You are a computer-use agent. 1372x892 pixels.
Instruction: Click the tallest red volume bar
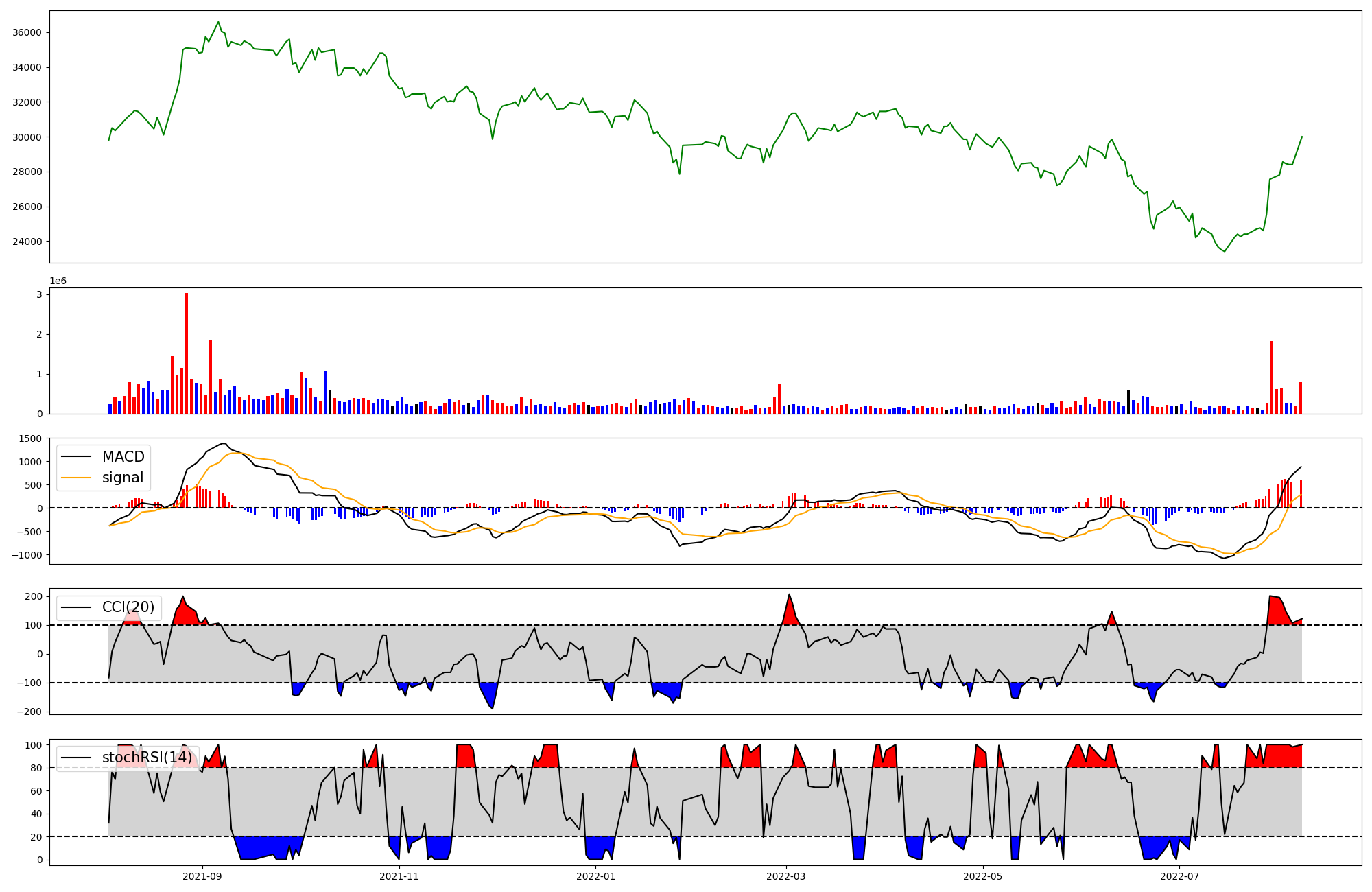(187, 353)
